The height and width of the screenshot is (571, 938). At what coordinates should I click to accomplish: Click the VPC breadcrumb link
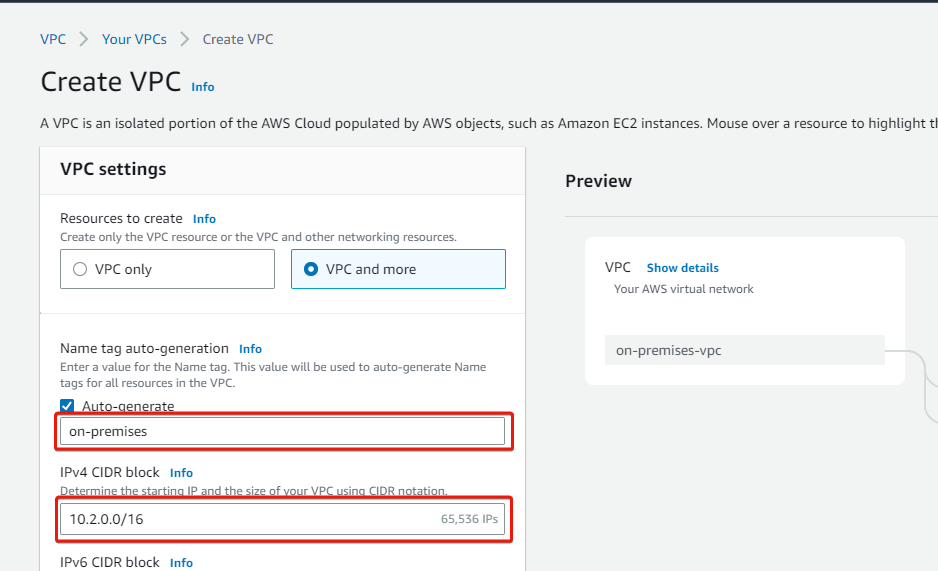click(x=53, y=39)
